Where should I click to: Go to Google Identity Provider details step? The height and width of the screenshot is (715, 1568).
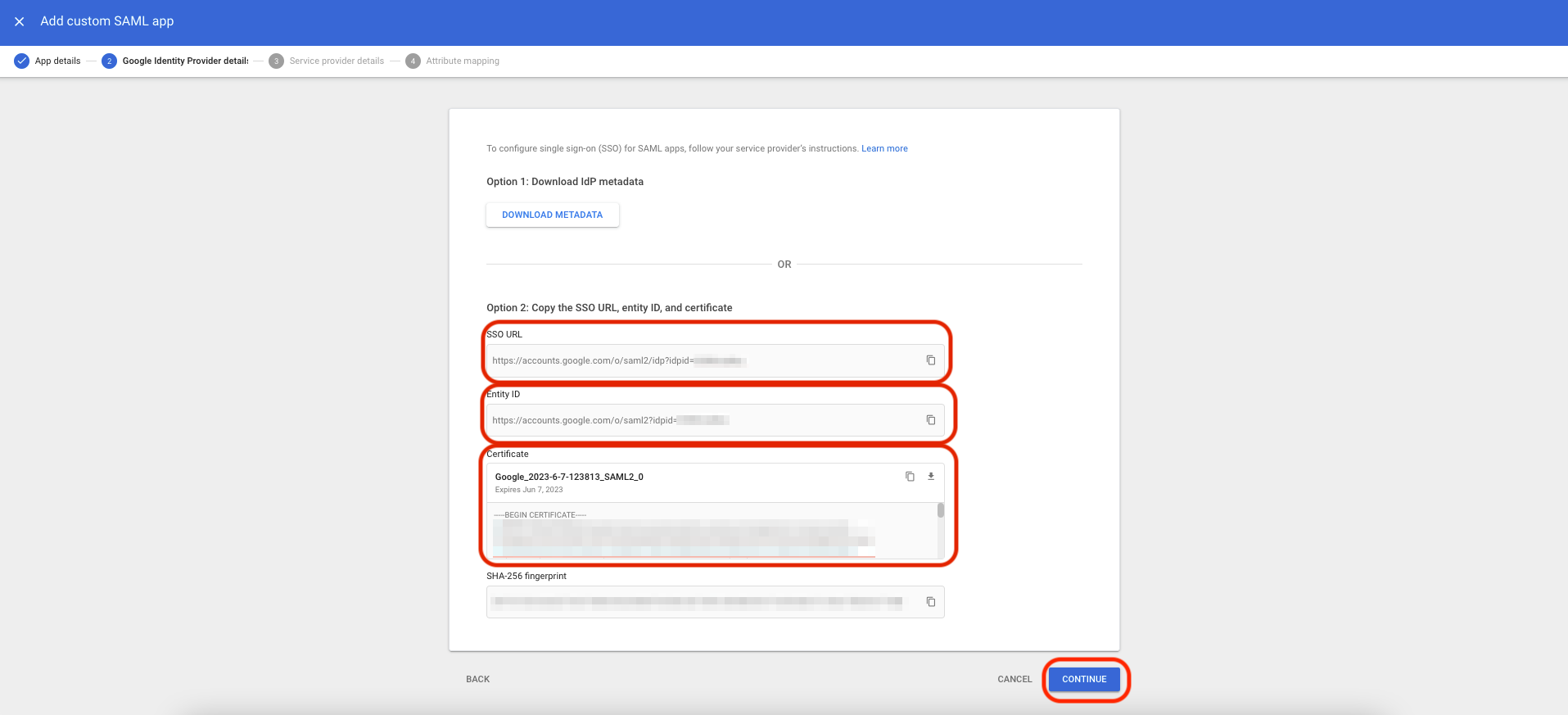pos(185,61)
